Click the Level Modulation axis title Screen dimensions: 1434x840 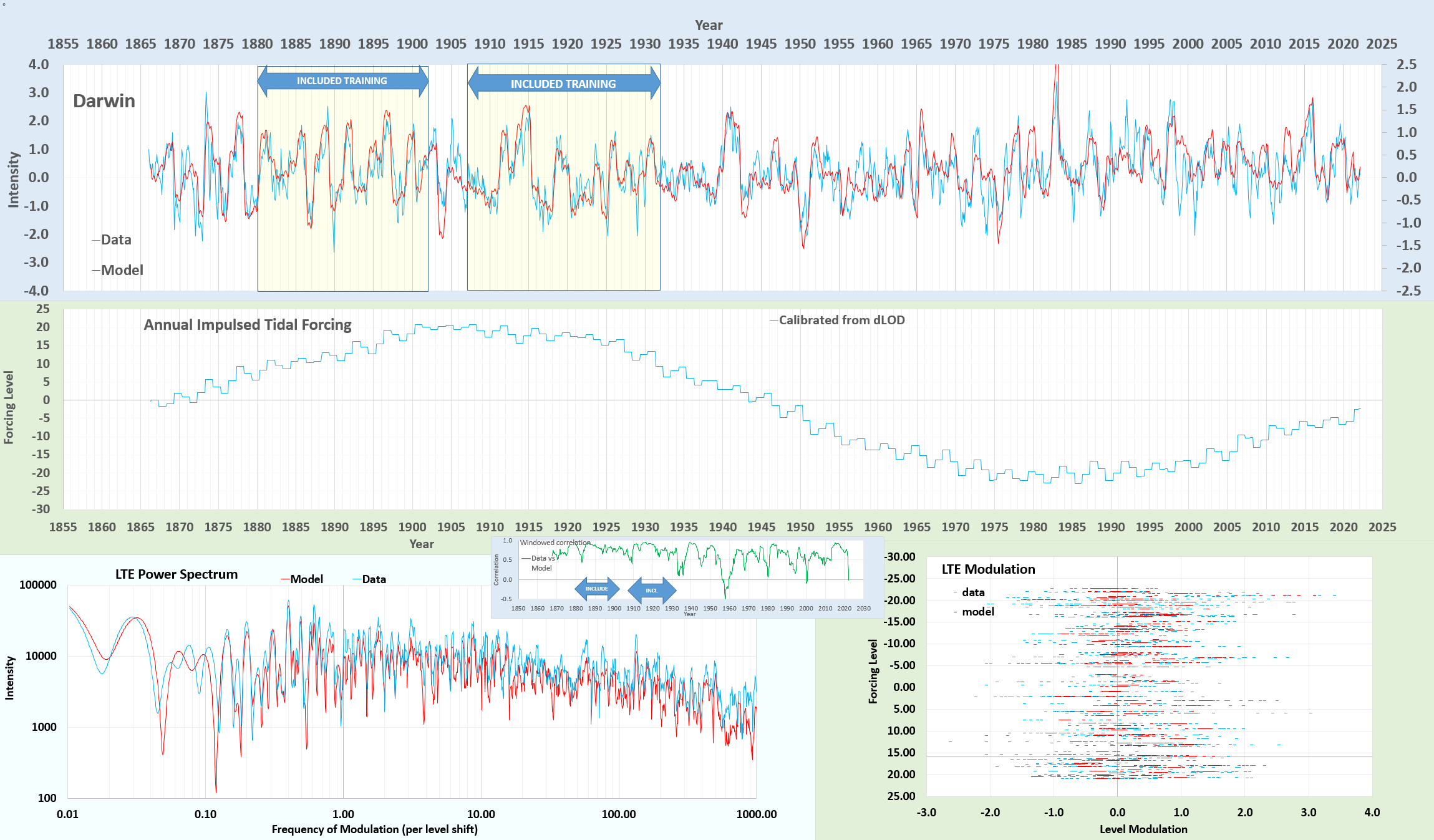[x=1143, y=829]
